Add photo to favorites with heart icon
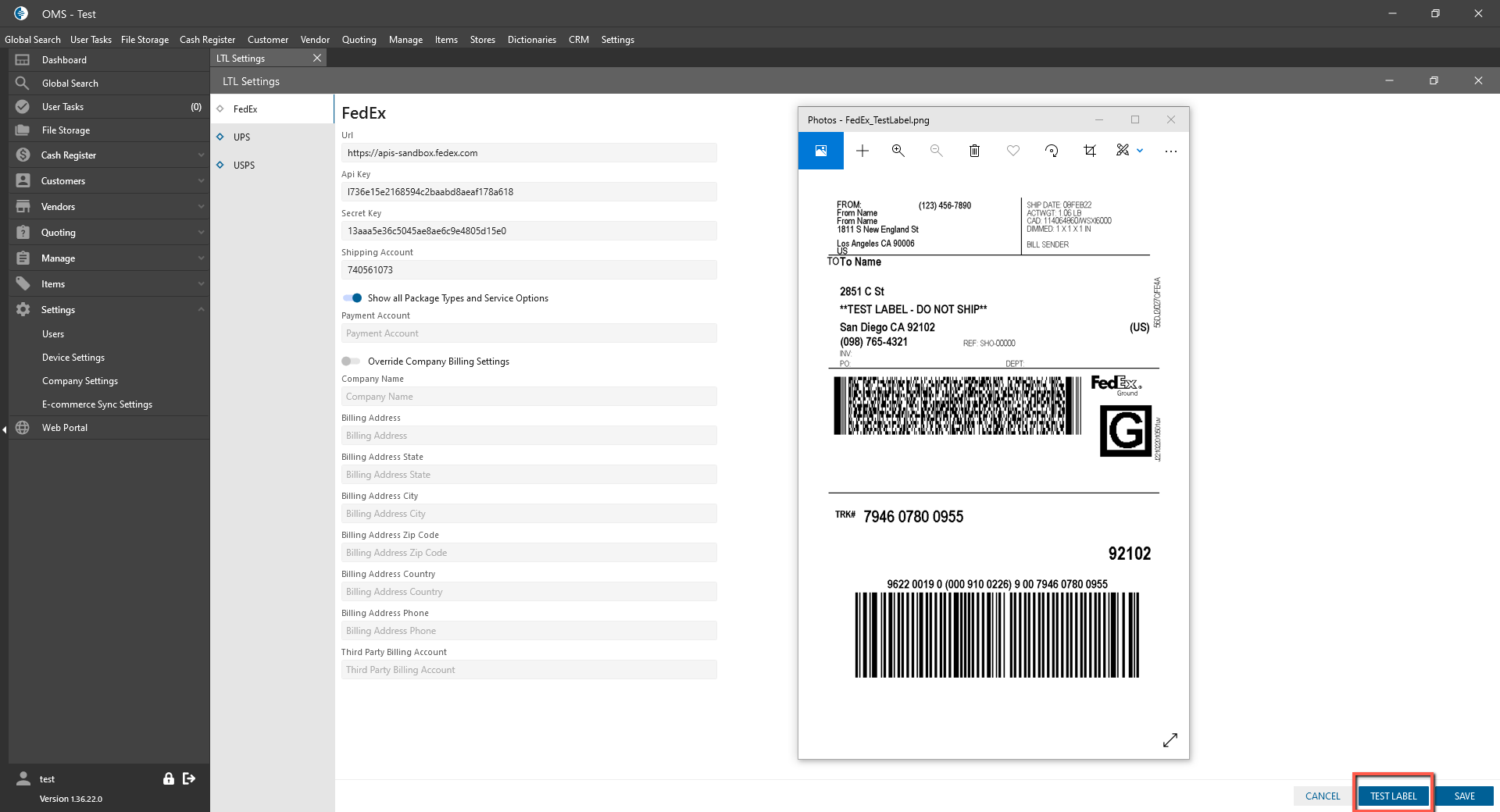 click(x=1013, y=151)
